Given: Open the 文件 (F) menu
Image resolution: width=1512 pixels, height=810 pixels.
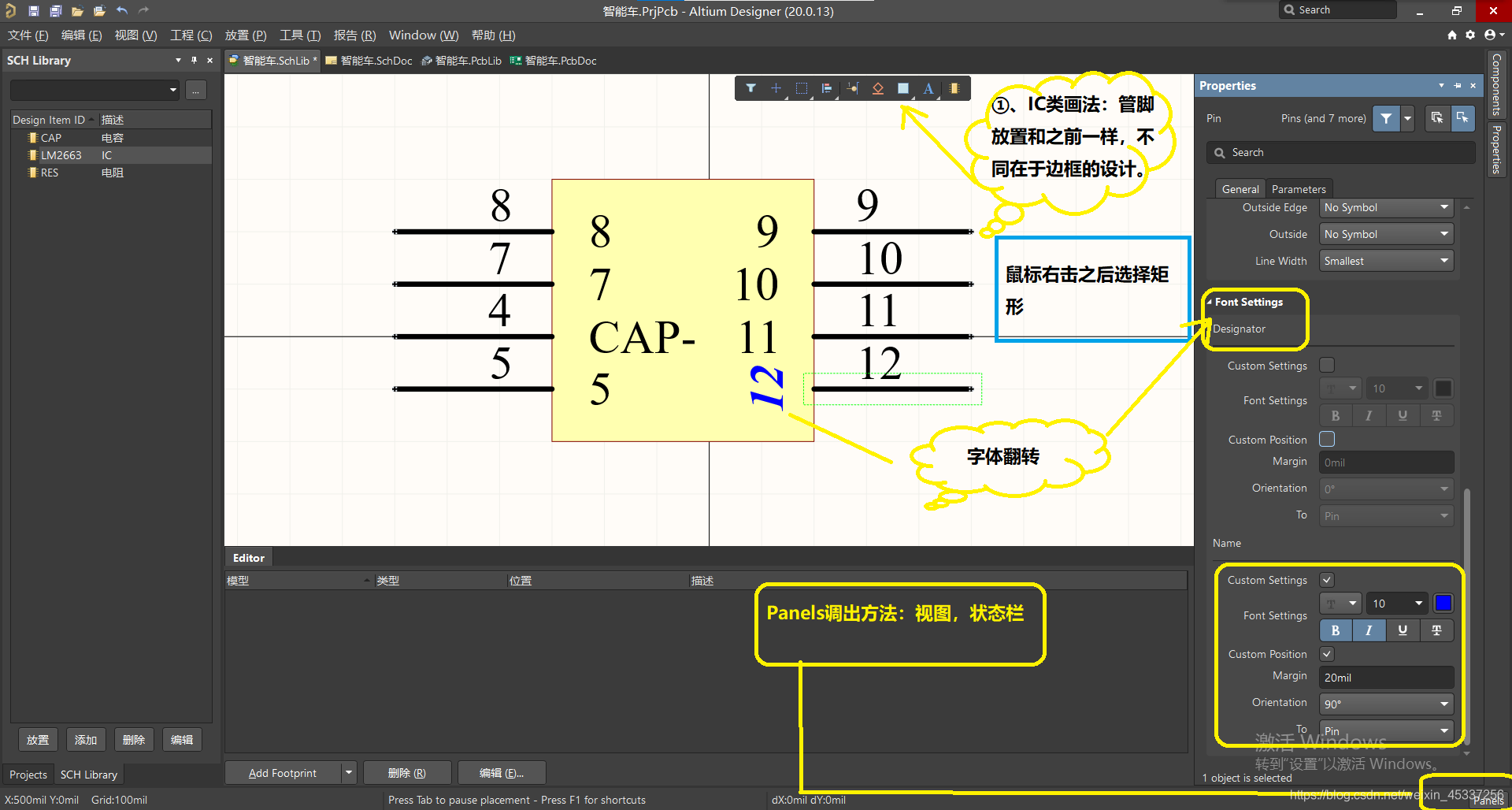Looking at the screenshot, I should click(28, 35).
